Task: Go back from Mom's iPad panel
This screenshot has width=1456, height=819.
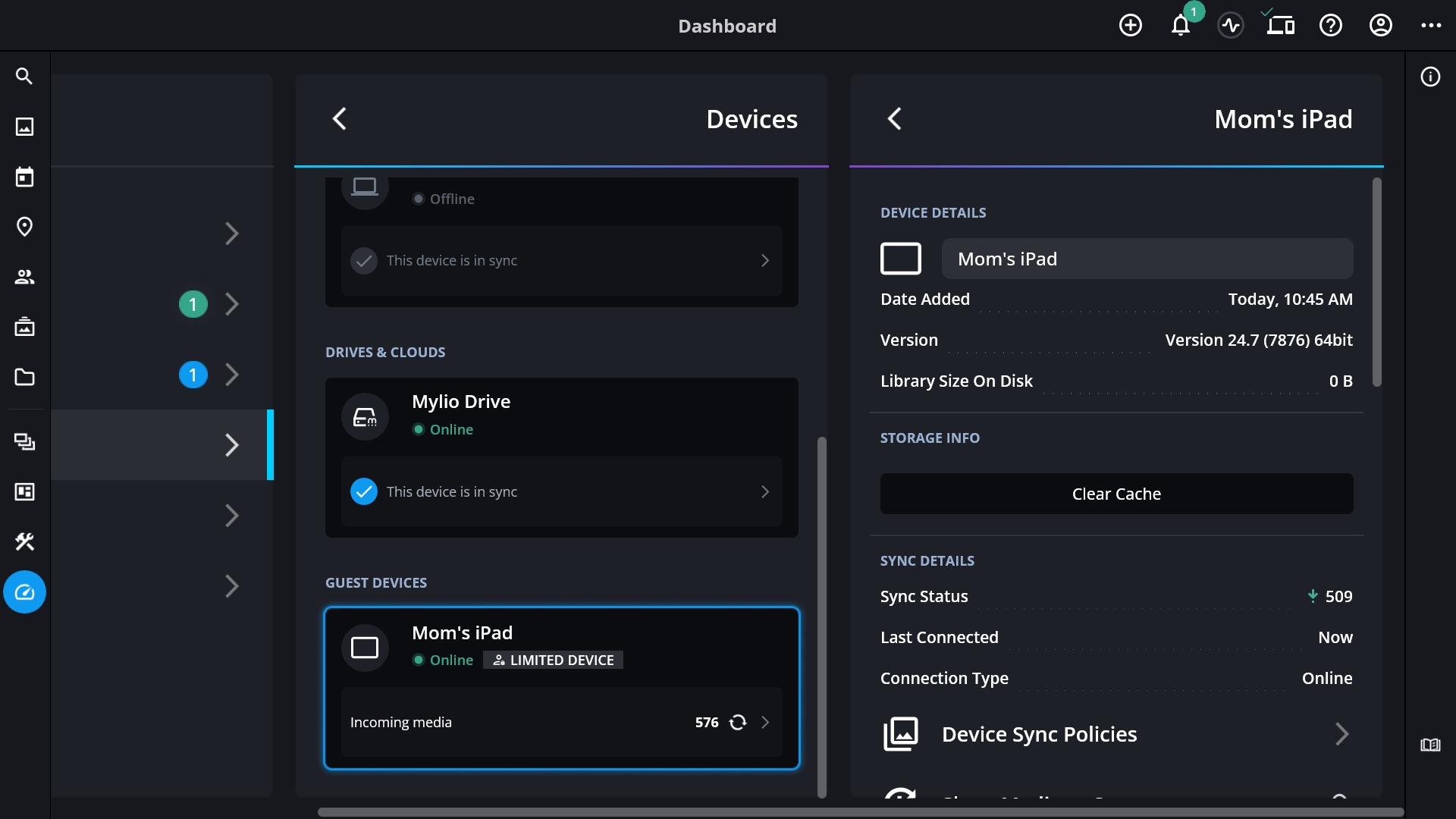Action: click(895, 119)
